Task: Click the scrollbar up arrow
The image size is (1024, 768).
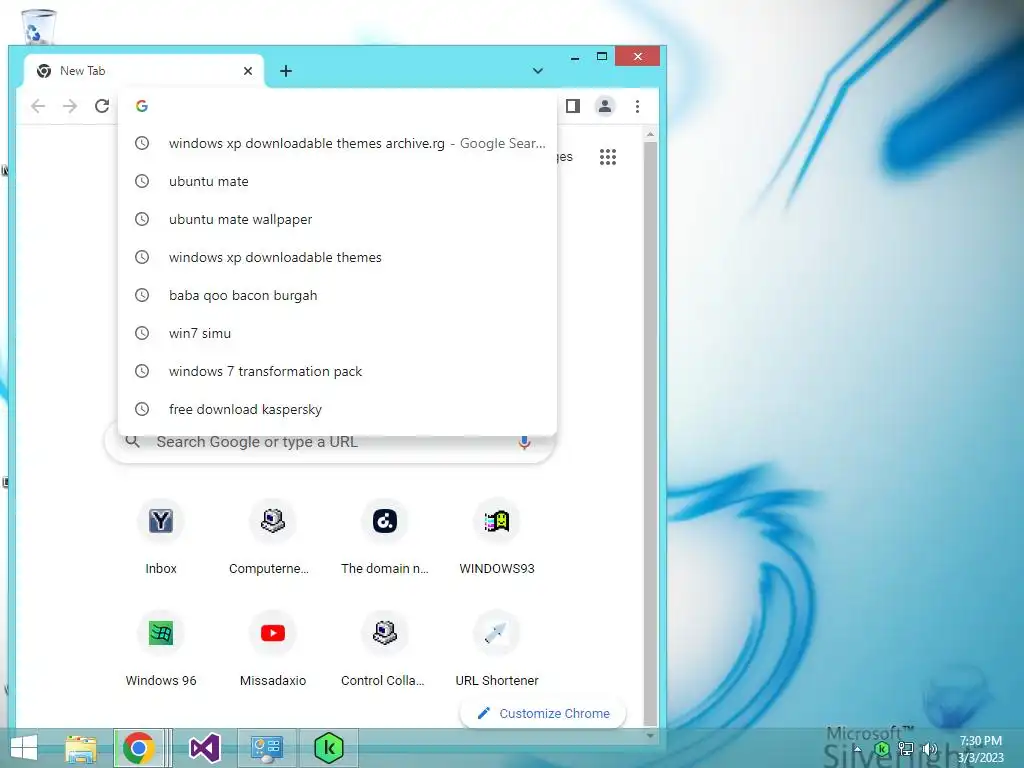Action: pos(650,134)
